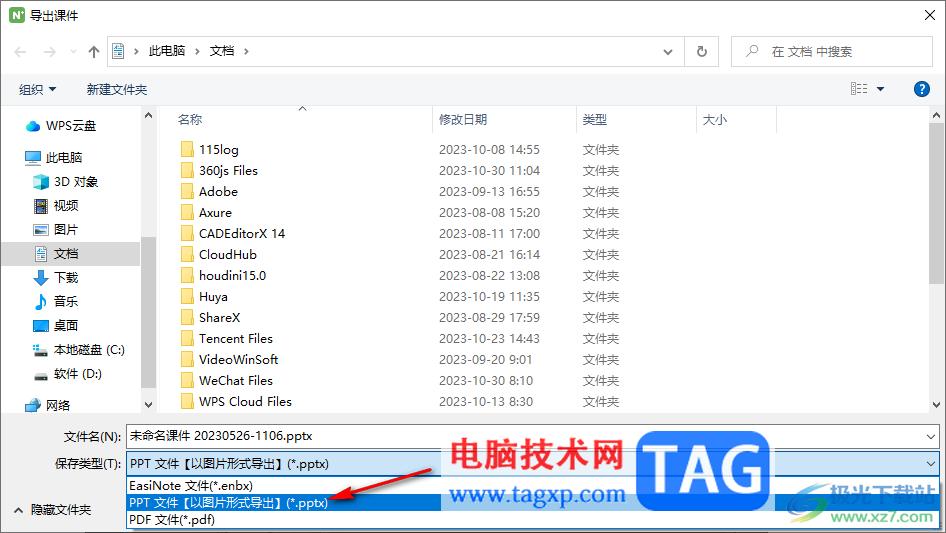Open the view options dropdown arrow
946x533 pixels.
[x=880, y=89]
